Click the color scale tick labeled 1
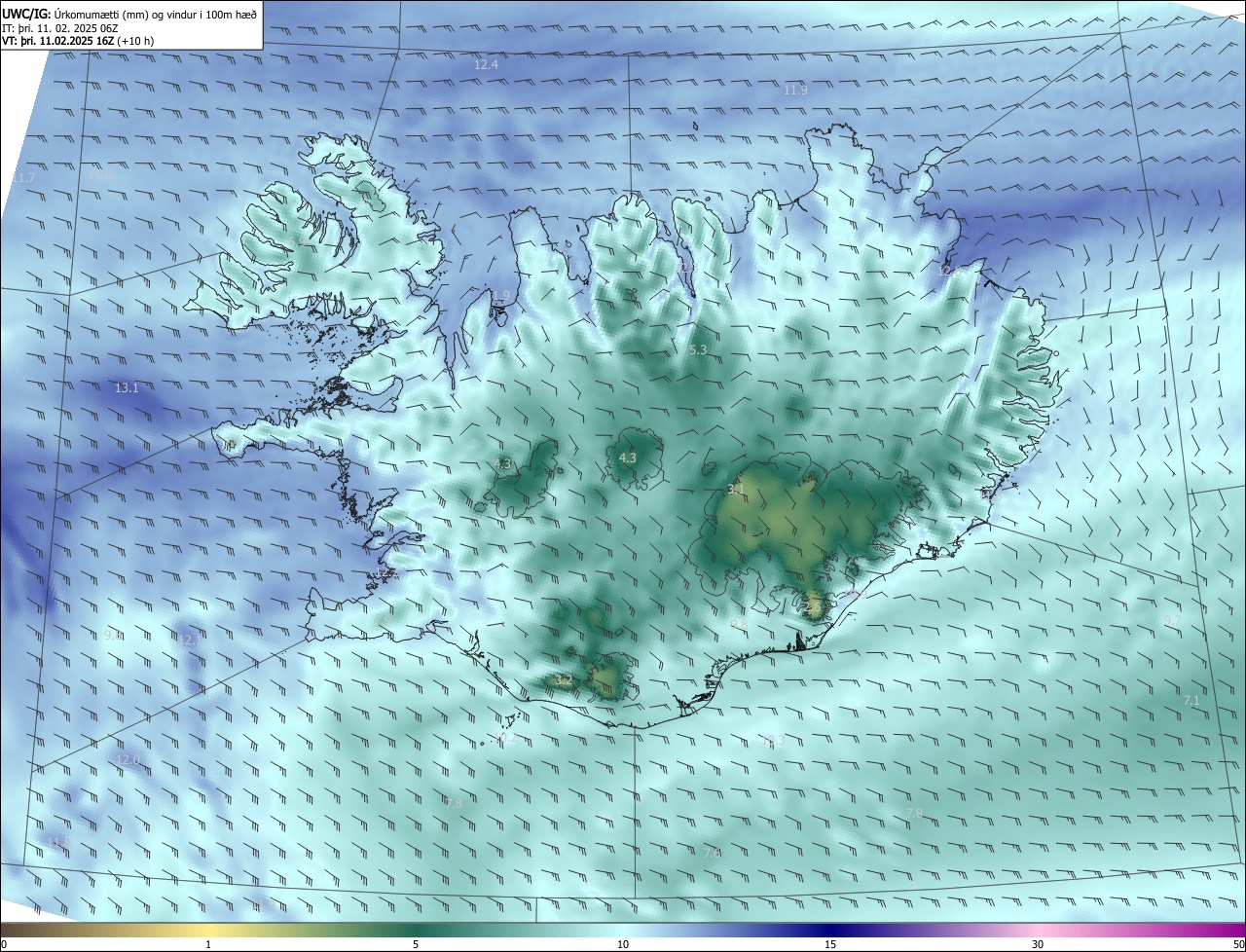1246x952 pixels. 208,944
